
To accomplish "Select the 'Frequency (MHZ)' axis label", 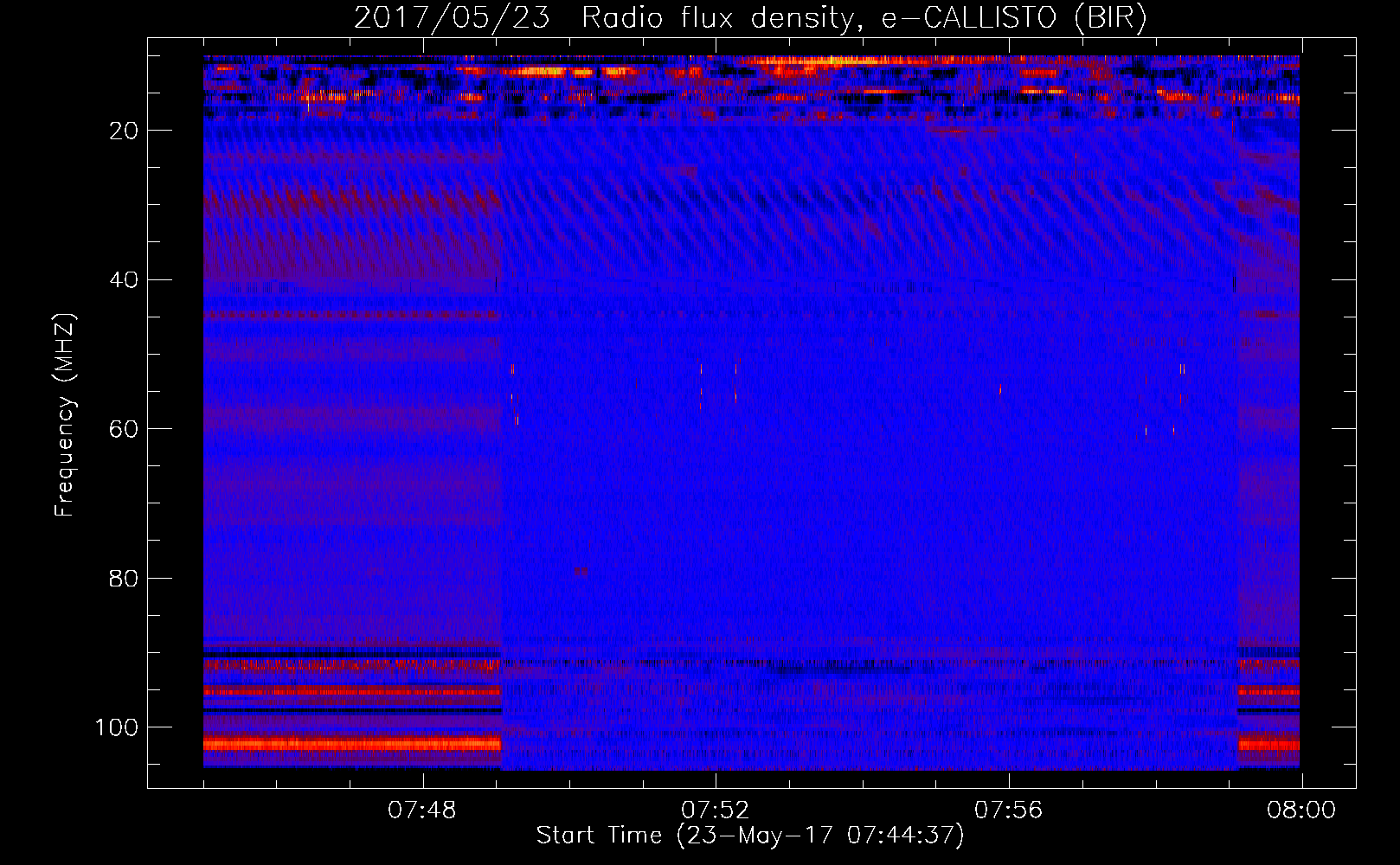I will 65,415.
